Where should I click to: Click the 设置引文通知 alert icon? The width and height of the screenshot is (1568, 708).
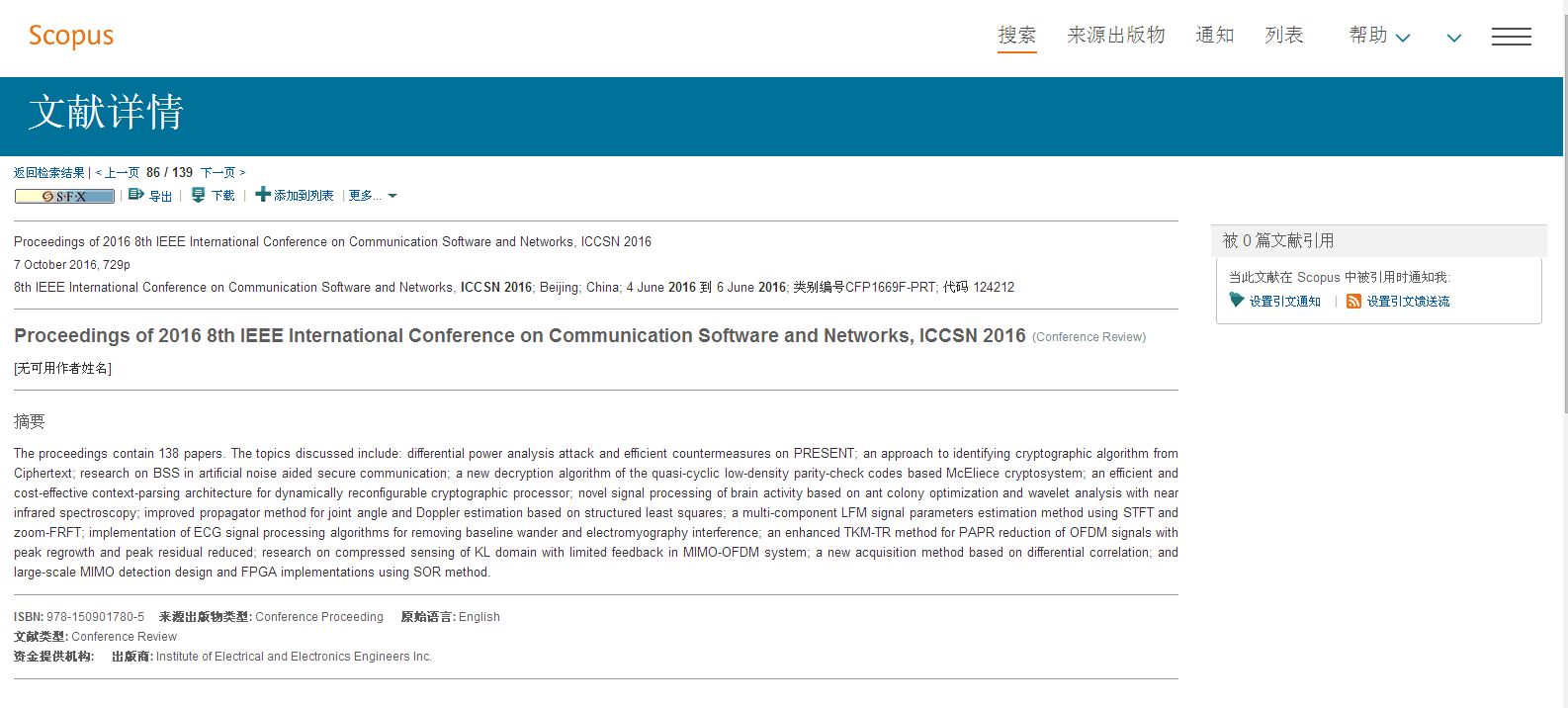pyautogui.click(x=1237, y=300)
